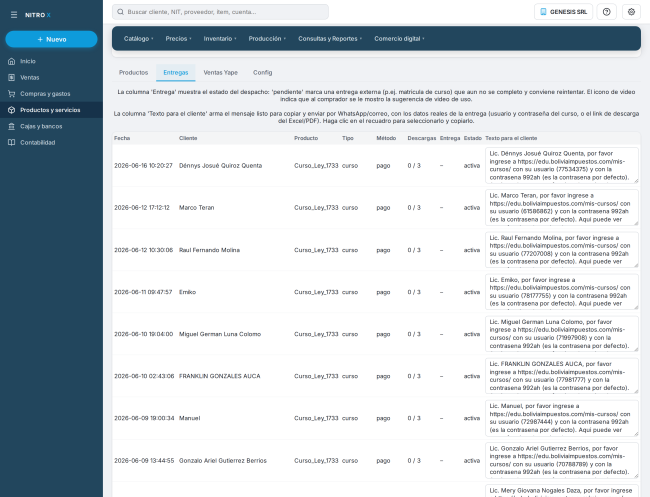
Task: Click the NITRO X logo
Action: tap(37, 15)
